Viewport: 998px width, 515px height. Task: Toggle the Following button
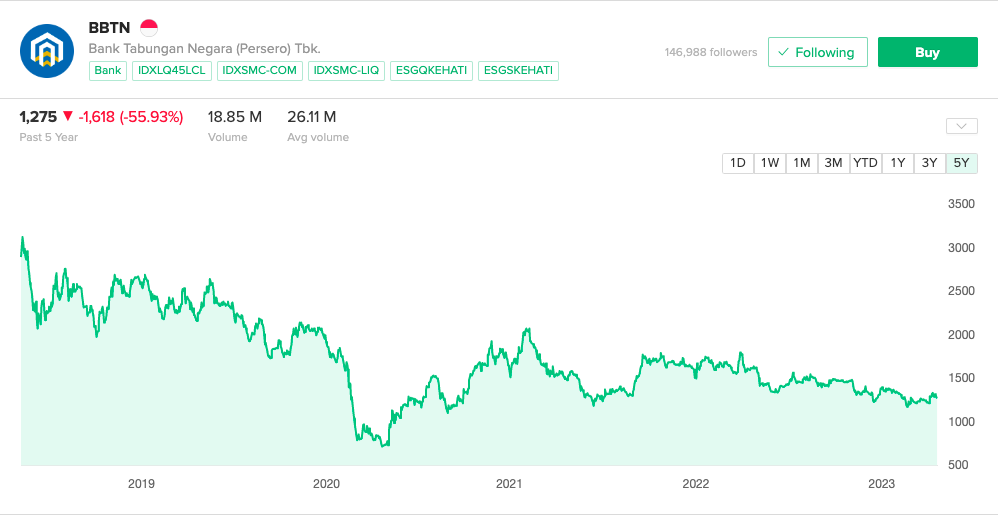tap(818, 52)
